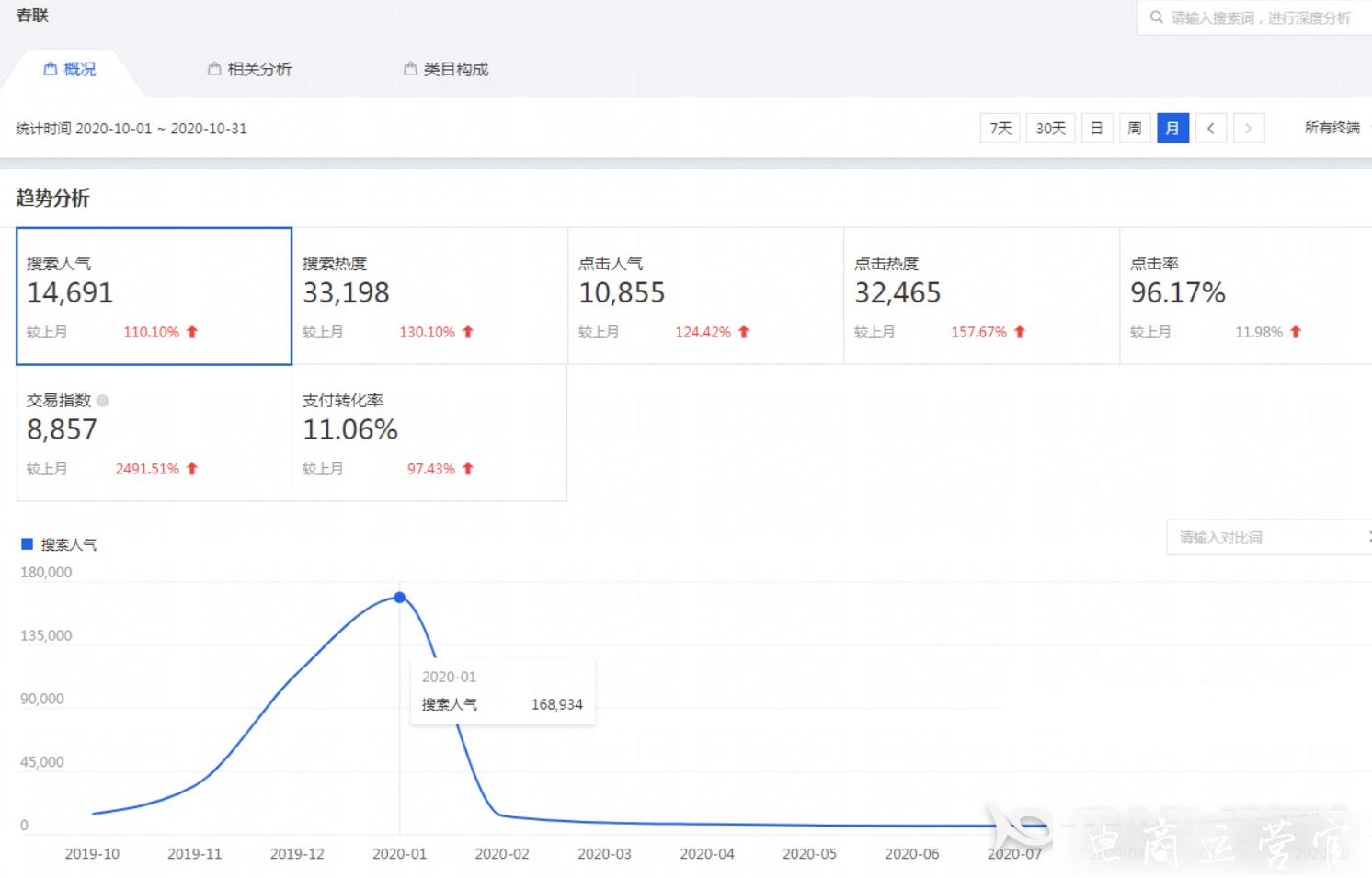Open the 所有终端 dropdown

point(1336,128)
